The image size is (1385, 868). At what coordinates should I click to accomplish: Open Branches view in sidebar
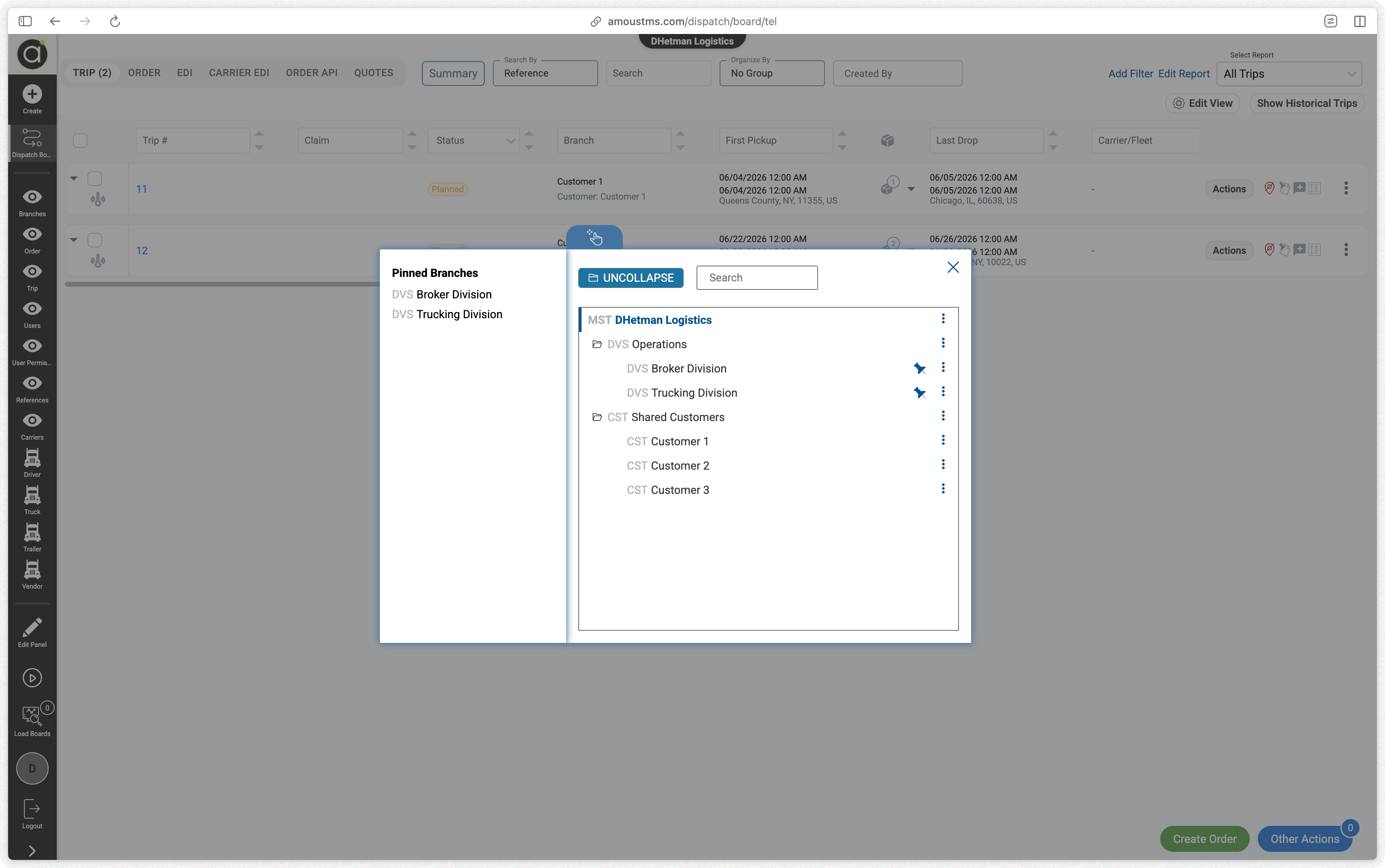tap(32, 203)
